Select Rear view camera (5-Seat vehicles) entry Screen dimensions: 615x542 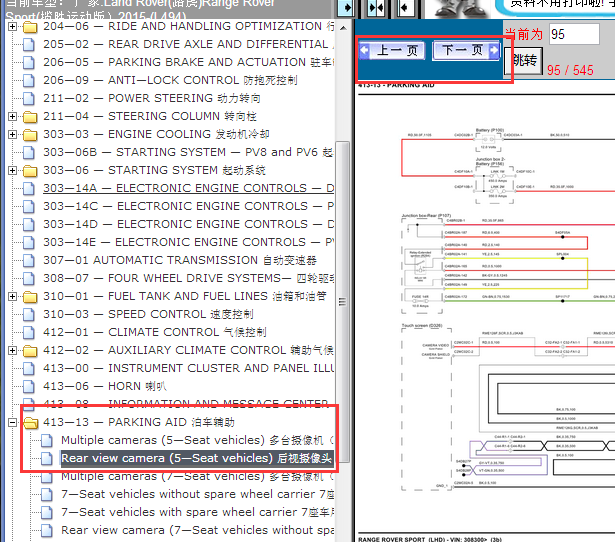click(x=197, y=459)
